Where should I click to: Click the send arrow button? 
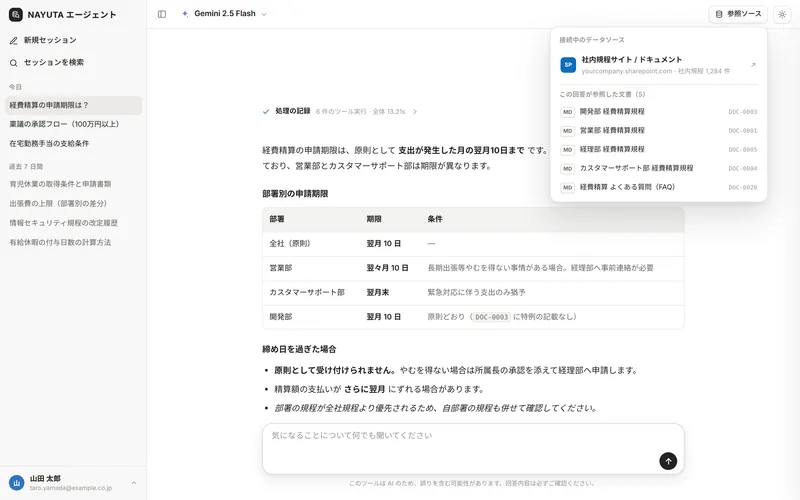[x=668, y=461]
